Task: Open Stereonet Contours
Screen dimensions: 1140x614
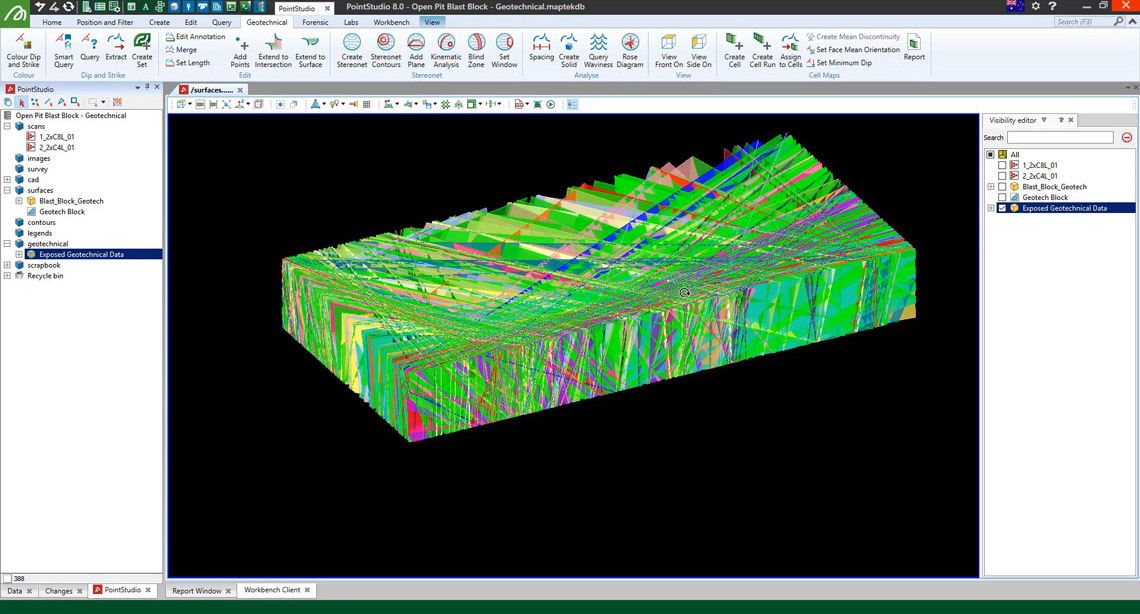Action: click(386, 50)
